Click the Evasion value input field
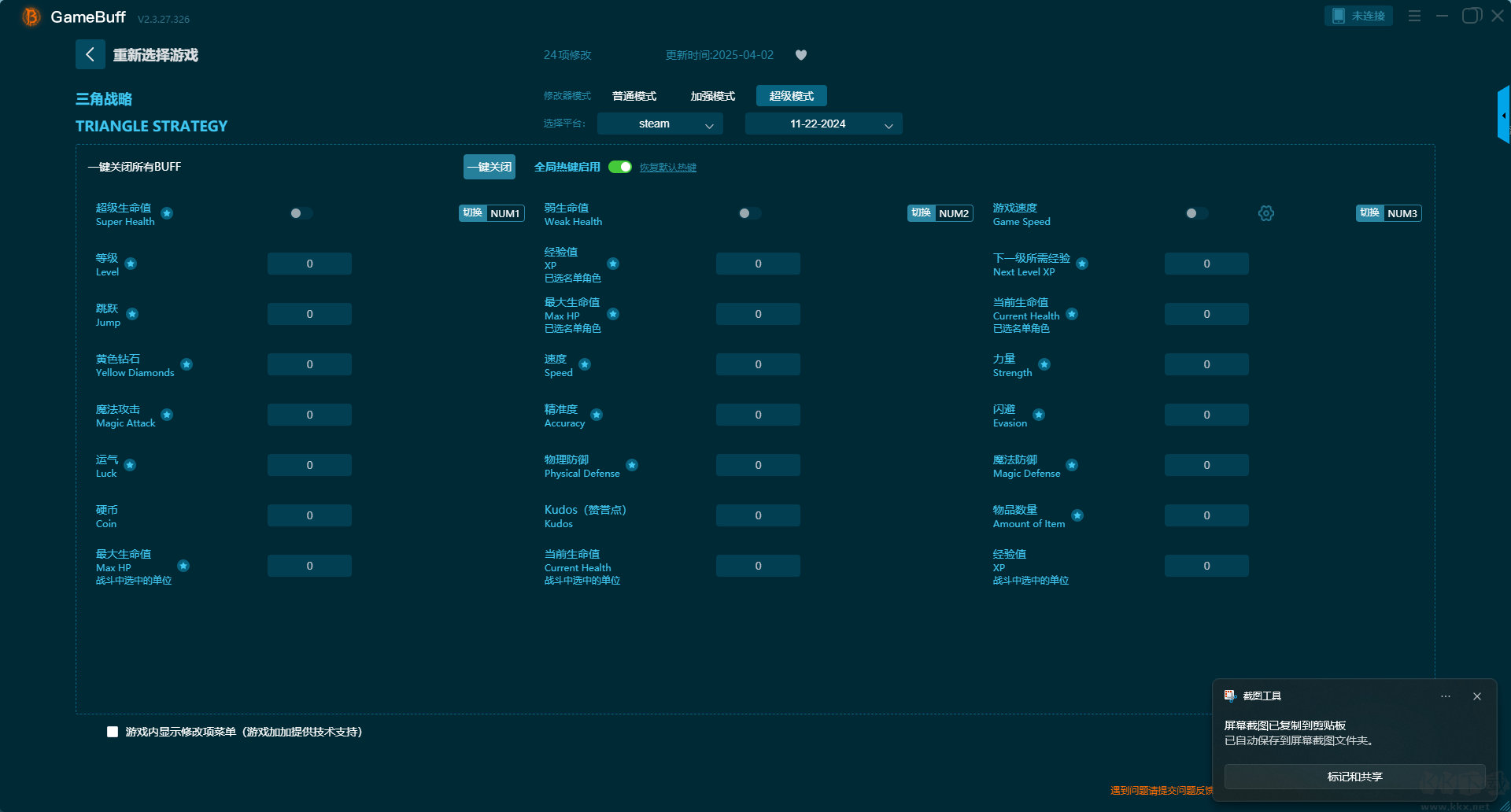The height and width of the screenshot is (812, 1511). 1206,415
